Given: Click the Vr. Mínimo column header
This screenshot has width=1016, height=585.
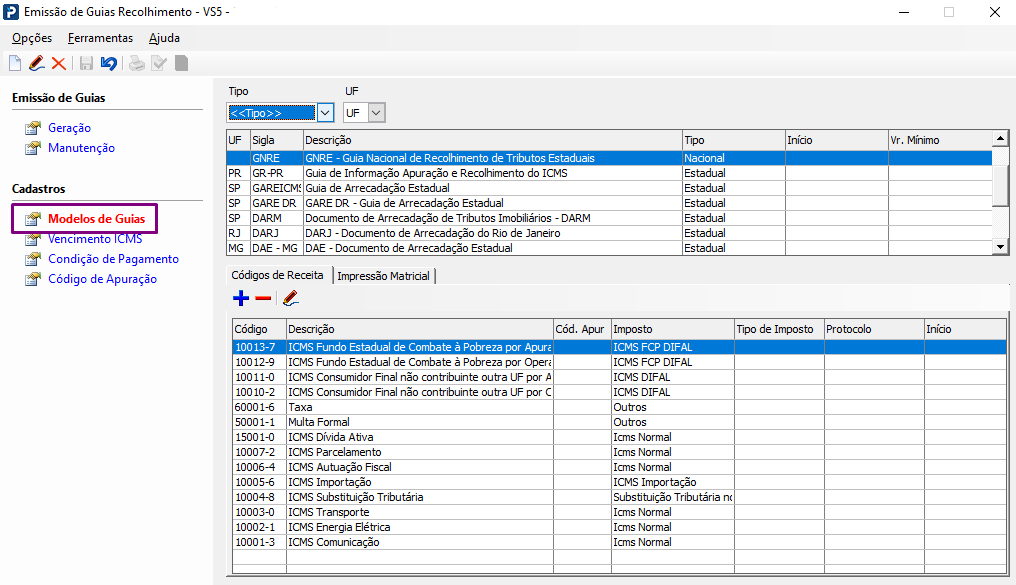Looking at the screenshot, I should point(940,140).
